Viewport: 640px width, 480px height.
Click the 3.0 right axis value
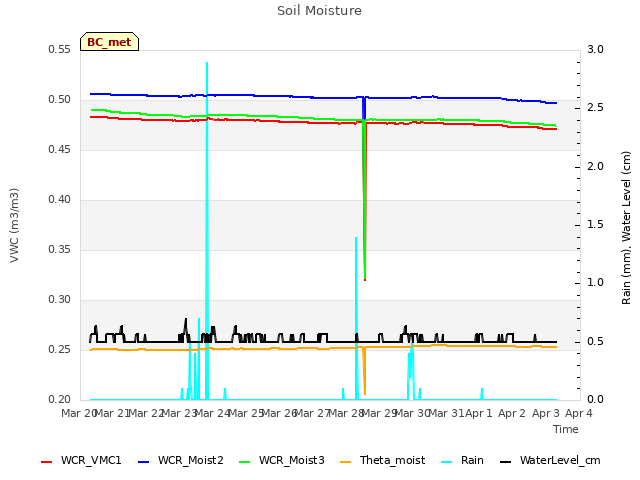point(595,50)
